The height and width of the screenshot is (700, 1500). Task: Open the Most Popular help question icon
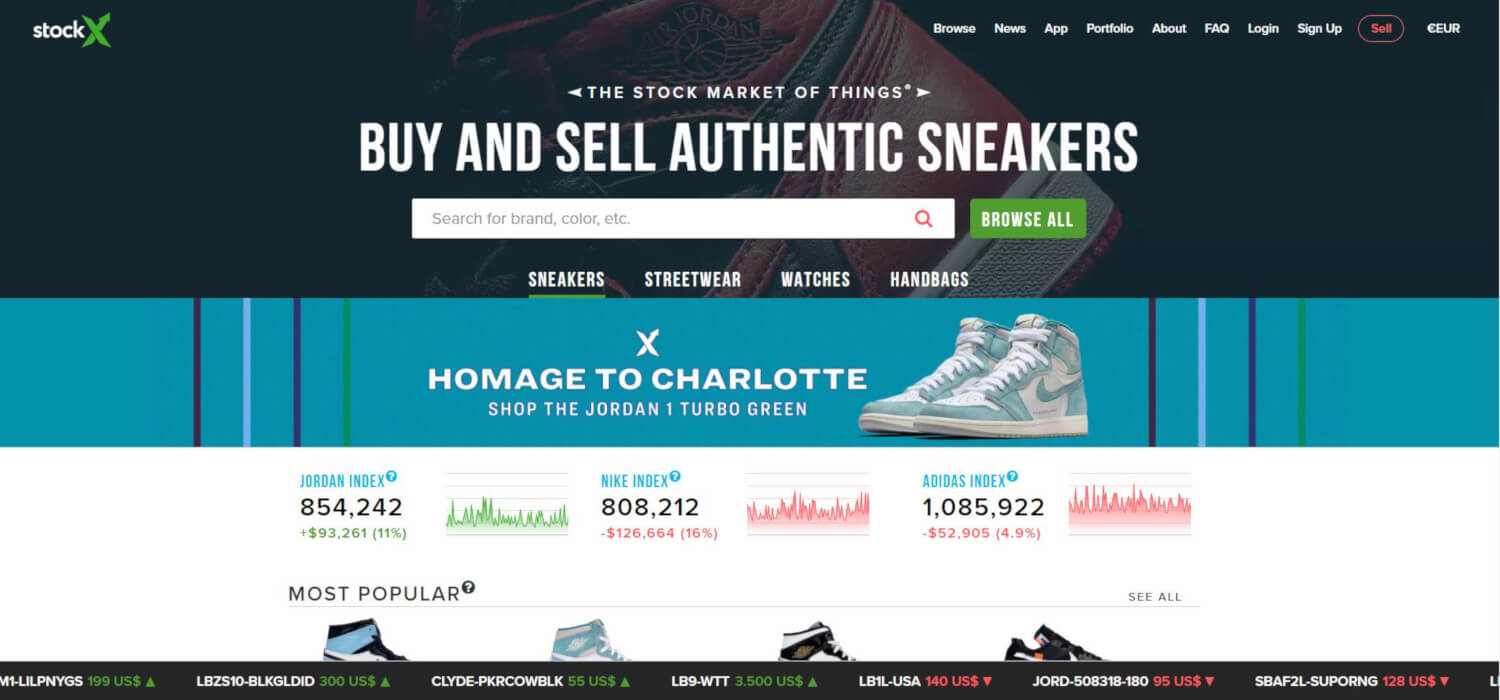pos(468,588)
